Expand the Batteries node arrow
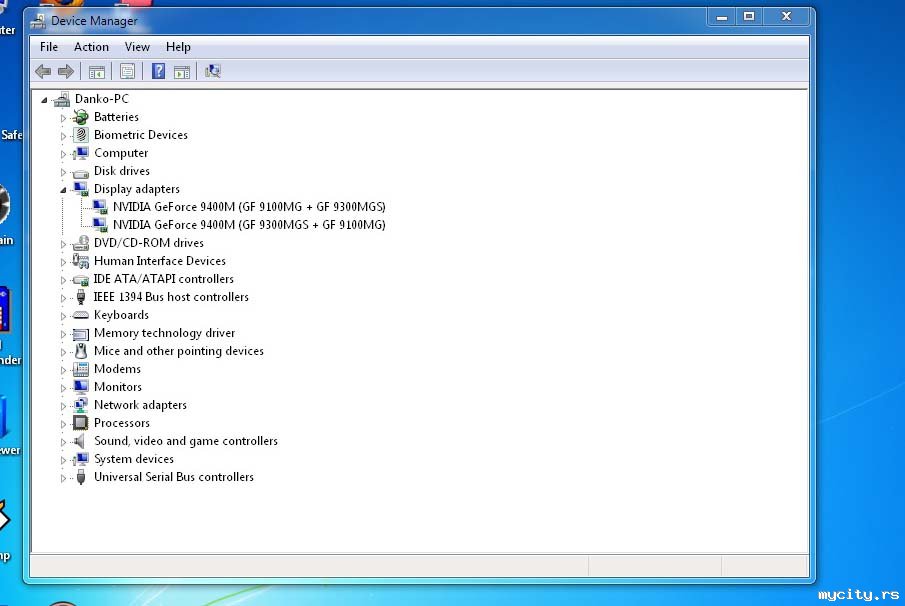Screen dimensions: 905x606 click(63, 118)
